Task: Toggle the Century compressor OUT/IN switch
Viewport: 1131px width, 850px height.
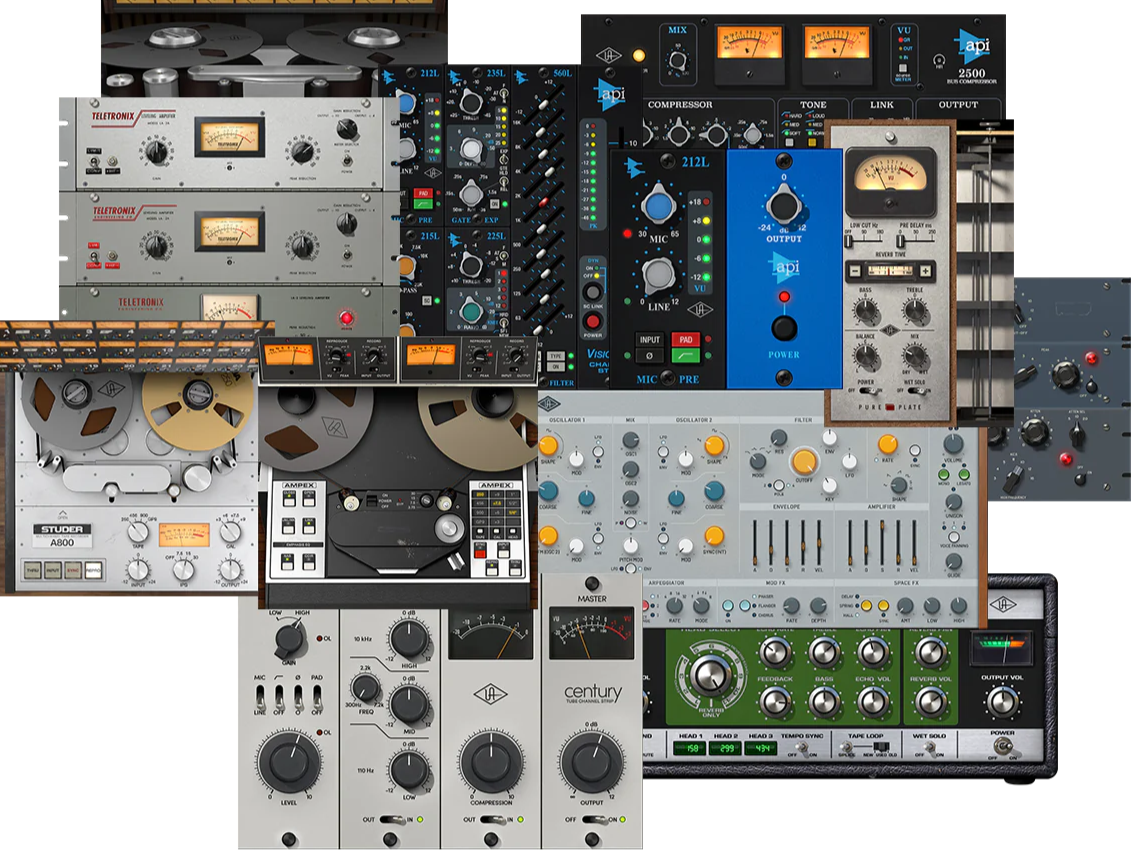Action: pyautogui.click(x=493, y=820)
